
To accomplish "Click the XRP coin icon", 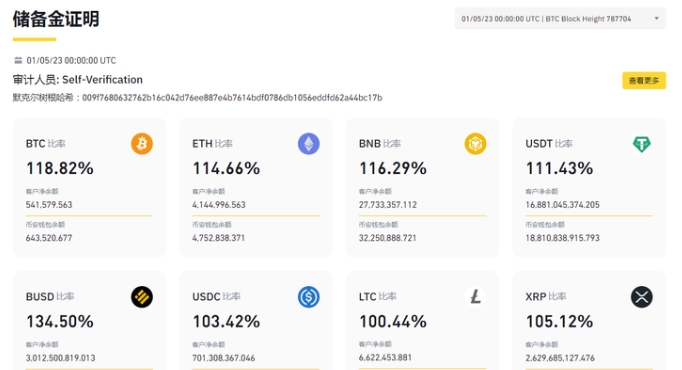I will coord(642,297).
